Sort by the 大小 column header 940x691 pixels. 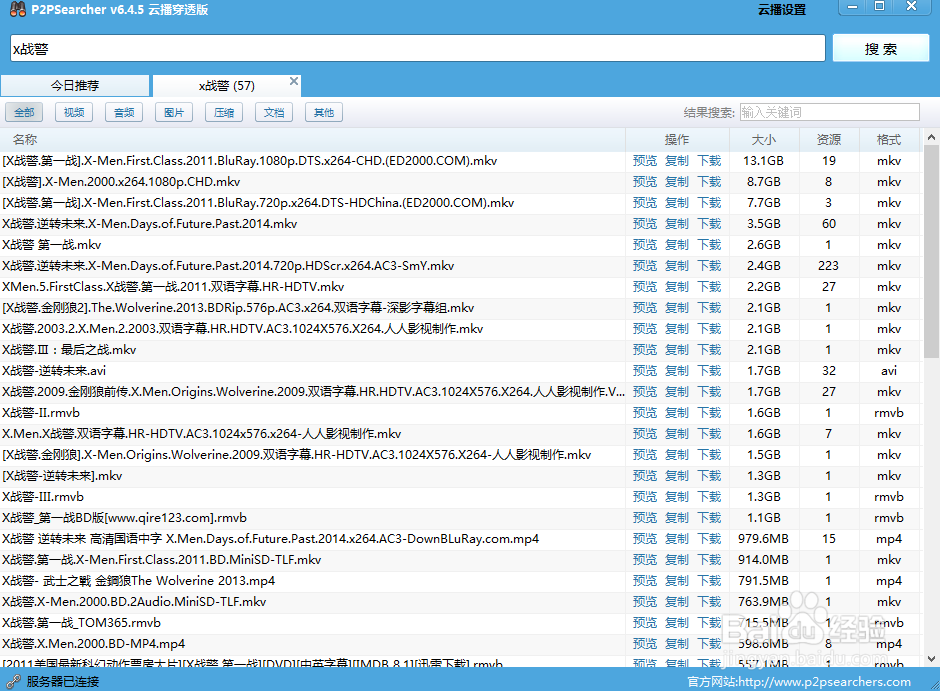click(764, 140)
